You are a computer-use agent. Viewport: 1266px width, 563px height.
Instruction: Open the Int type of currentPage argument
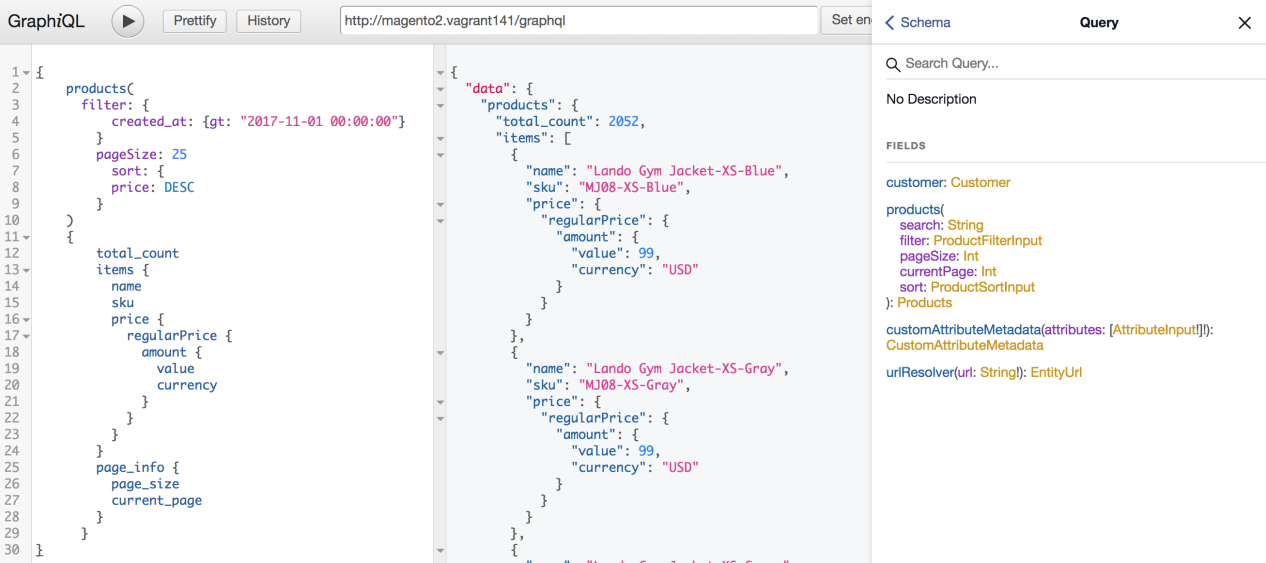[x=988, y=272]
